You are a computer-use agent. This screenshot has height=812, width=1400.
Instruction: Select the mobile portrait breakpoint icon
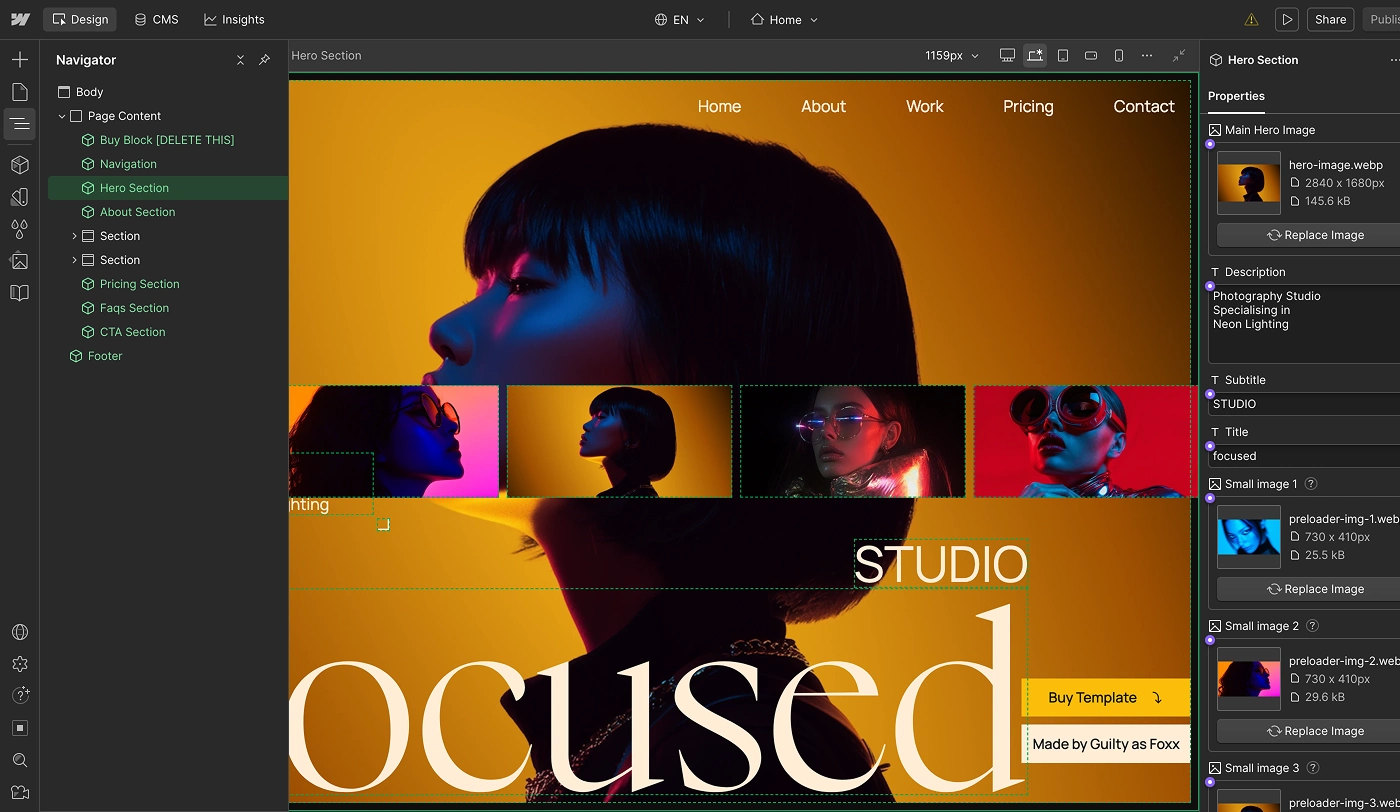[1119, 56]
